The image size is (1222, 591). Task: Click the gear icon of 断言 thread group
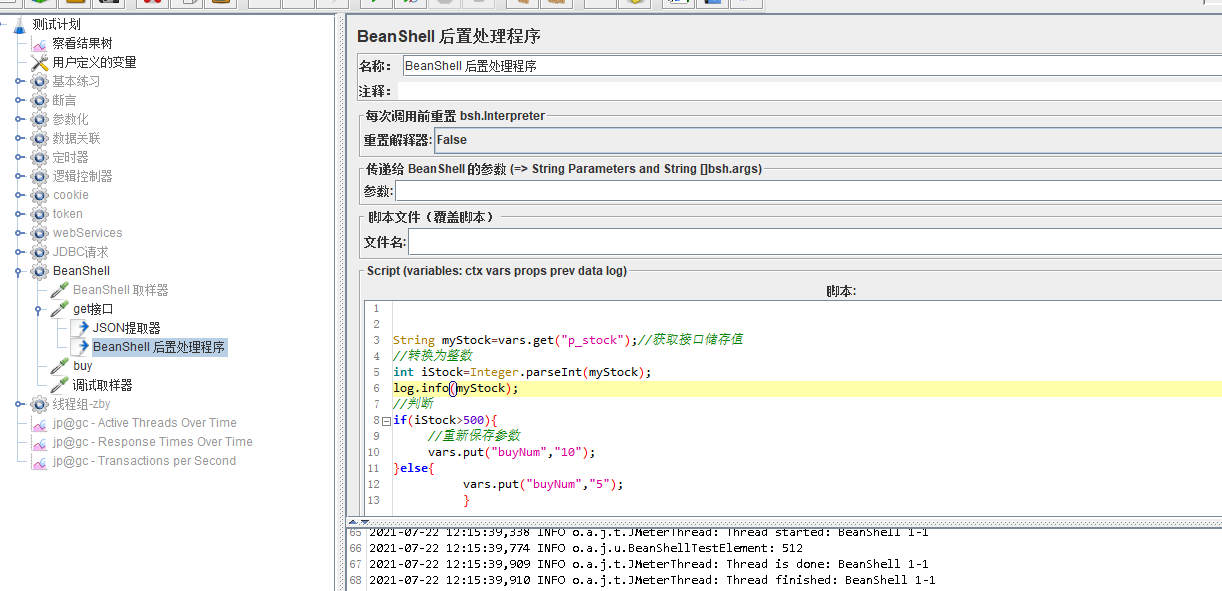(39, 100)
